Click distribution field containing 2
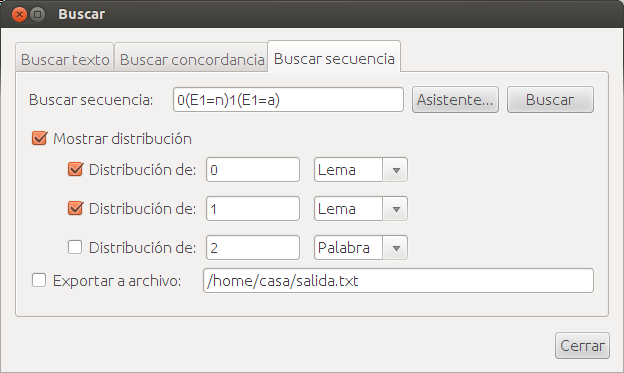The image size is (624, 373). 253,248
